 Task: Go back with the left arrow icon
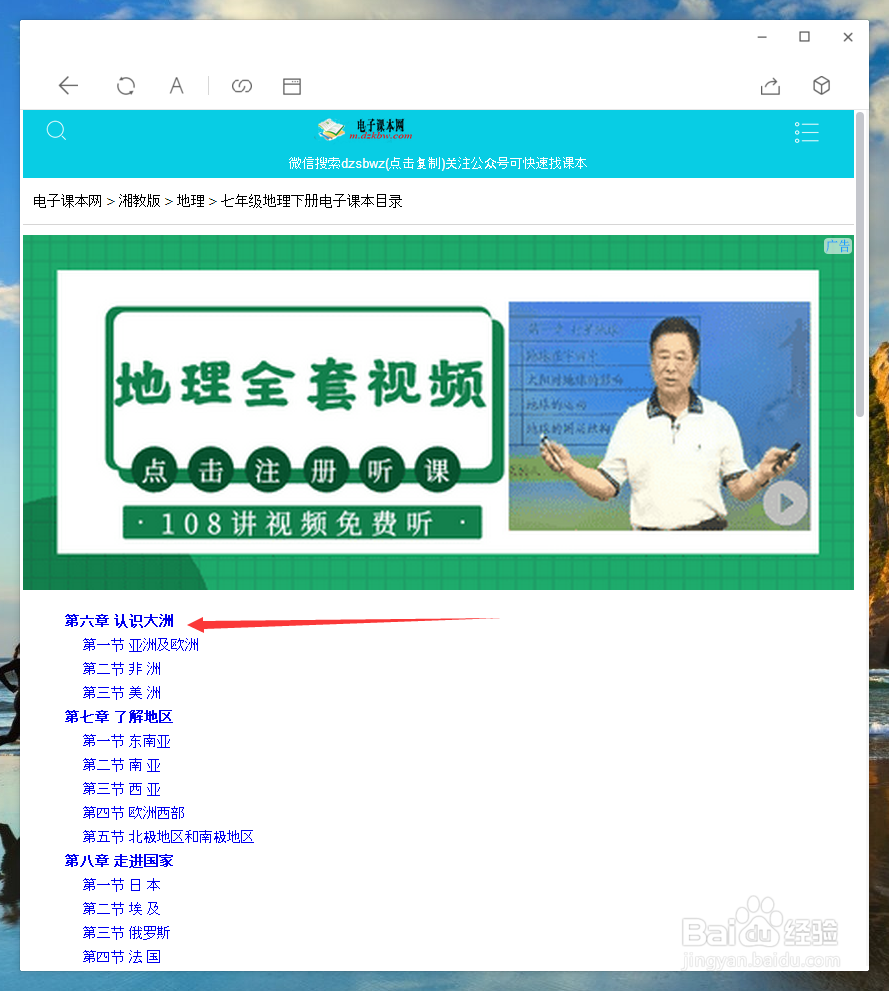point(68,85)
